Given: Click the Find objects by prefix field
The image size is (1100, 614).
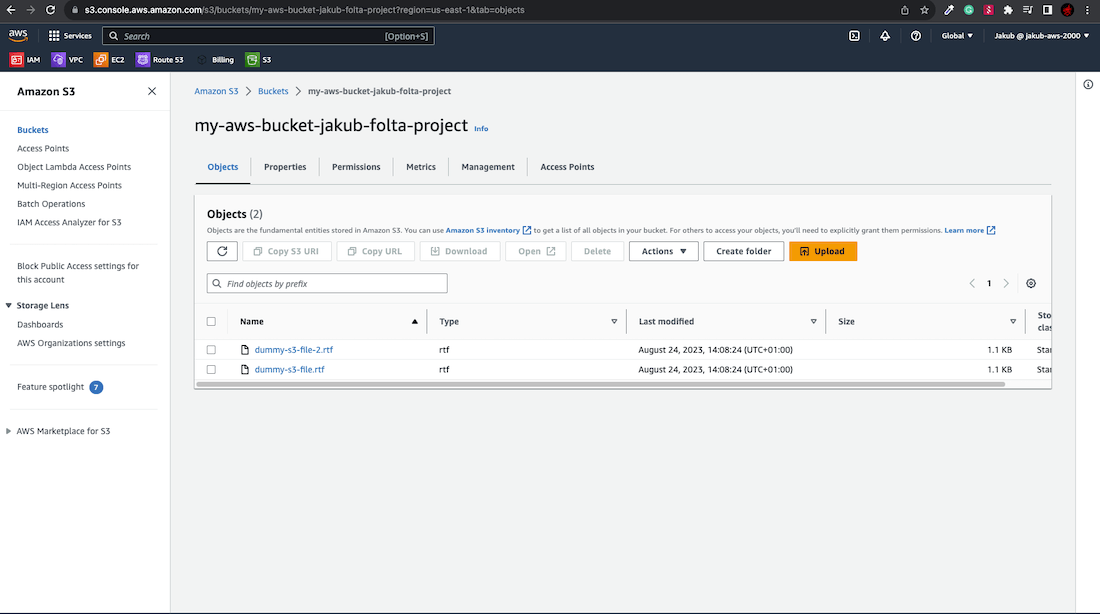Looking at the screenshot, I should pos(327,284).
